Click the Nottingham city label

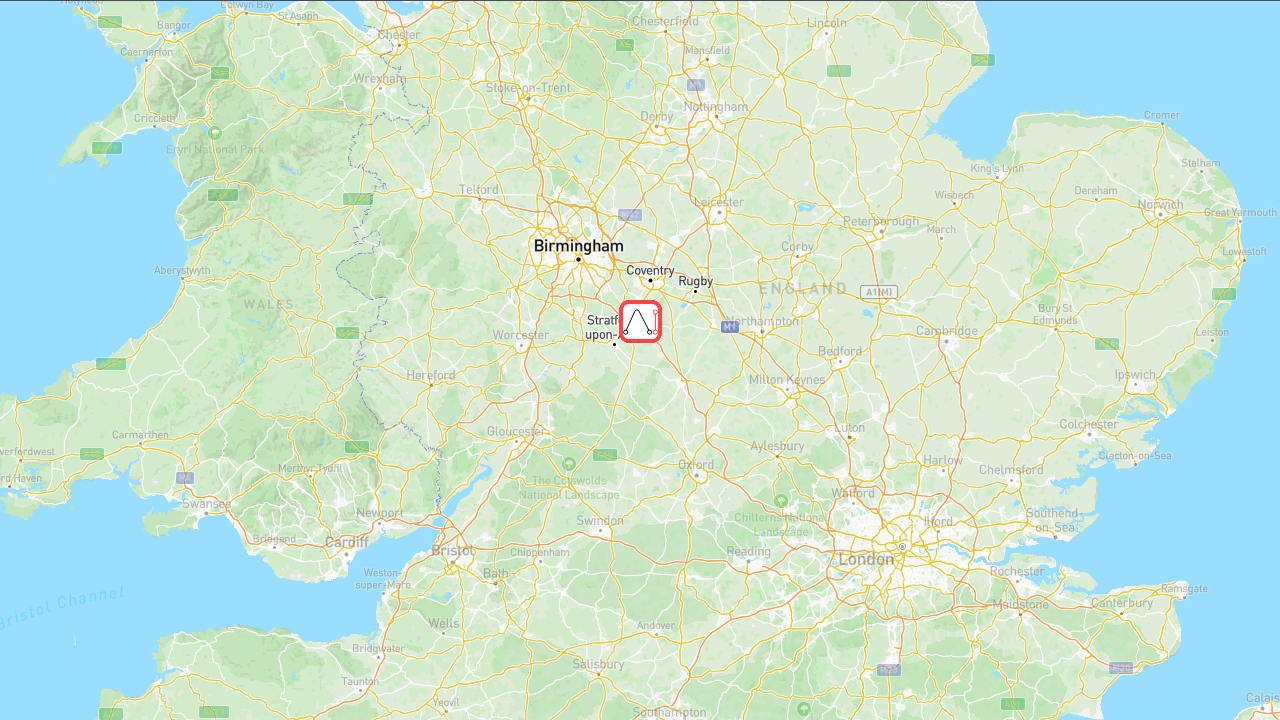tap(716, 107)
